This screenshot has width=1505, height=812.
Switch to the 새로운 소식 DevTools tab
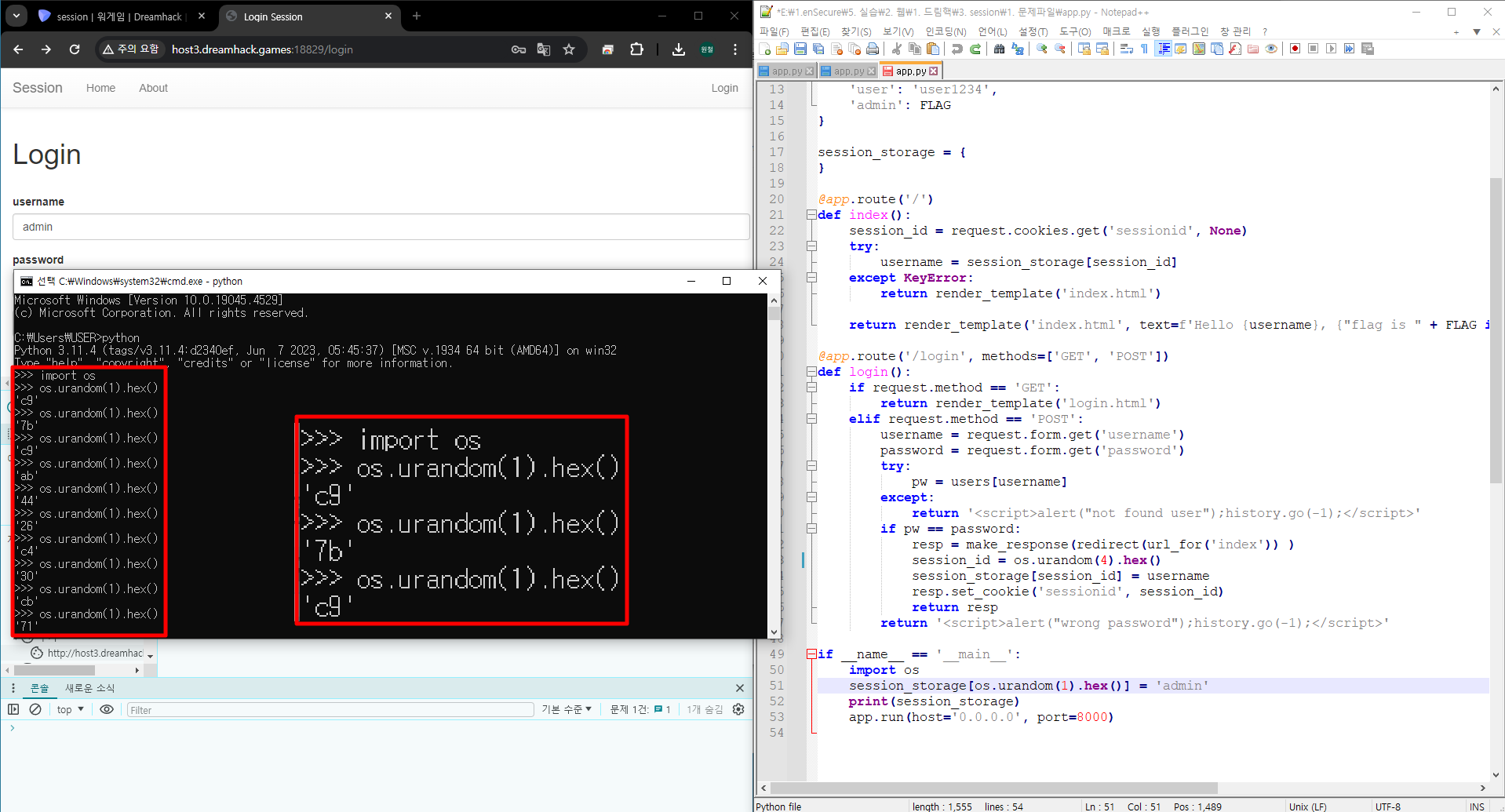[x=89, y=688]
